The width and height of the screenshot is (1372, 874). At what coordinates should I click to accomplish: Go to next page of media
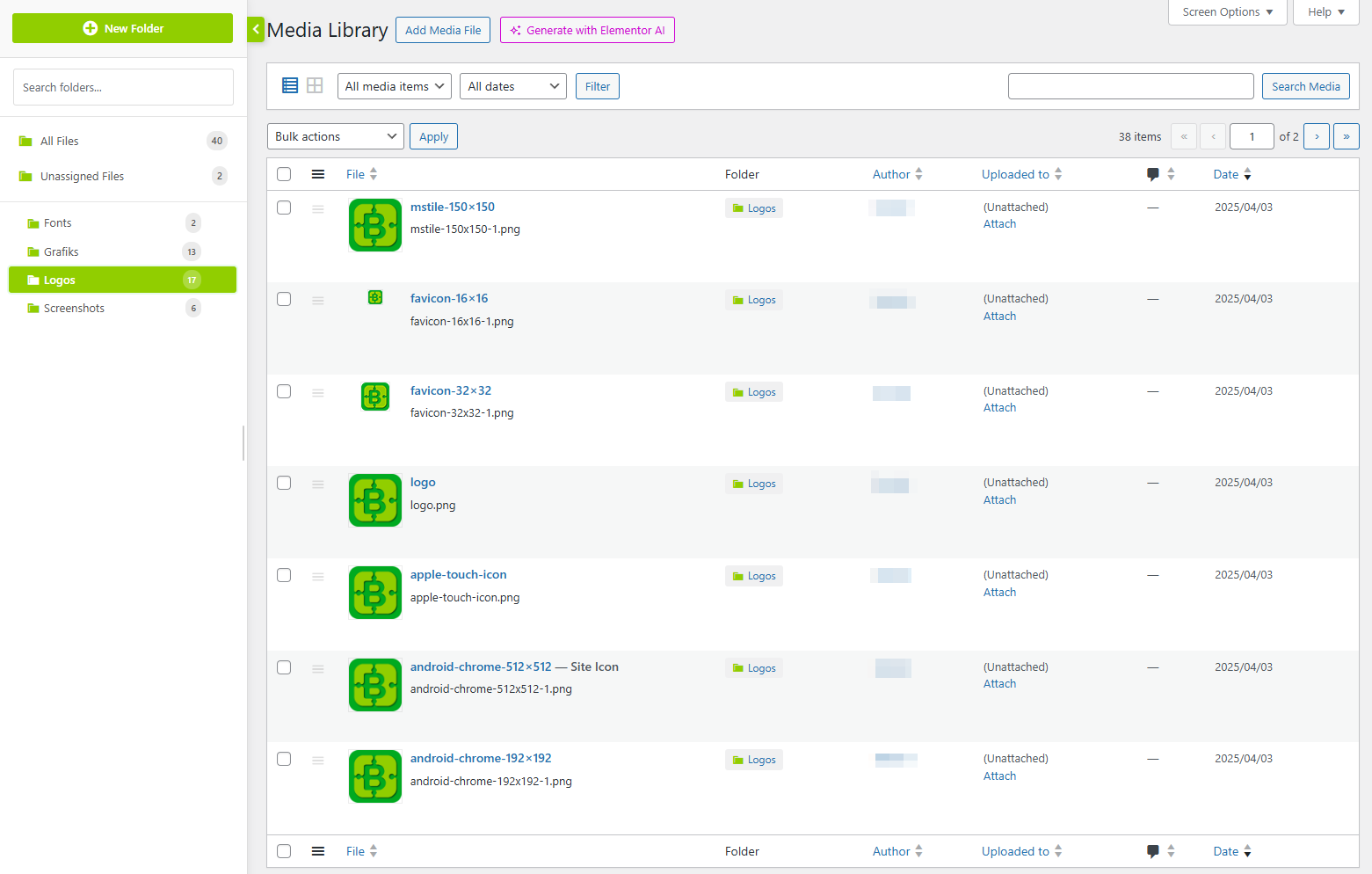coord(1316,136)
